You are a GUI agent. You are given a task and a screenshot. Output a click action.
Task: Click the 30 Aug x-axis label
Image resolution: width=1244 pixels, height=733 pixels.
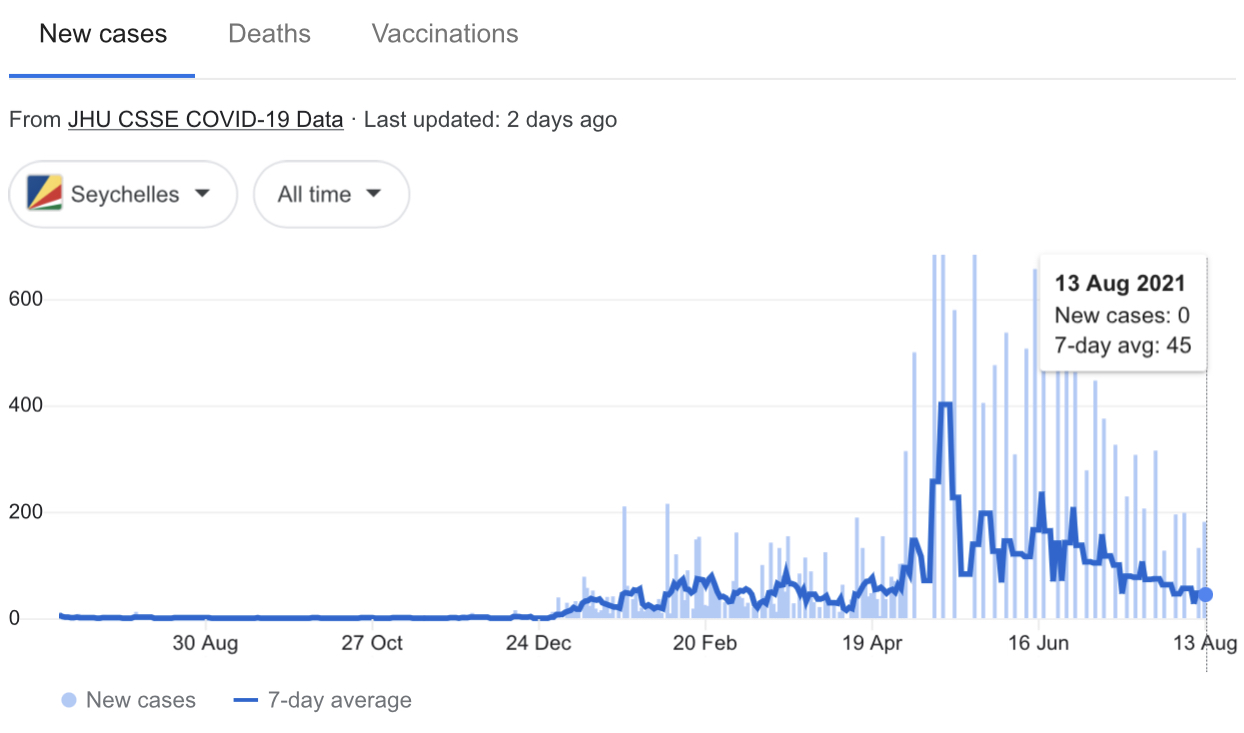click(205, 643)
